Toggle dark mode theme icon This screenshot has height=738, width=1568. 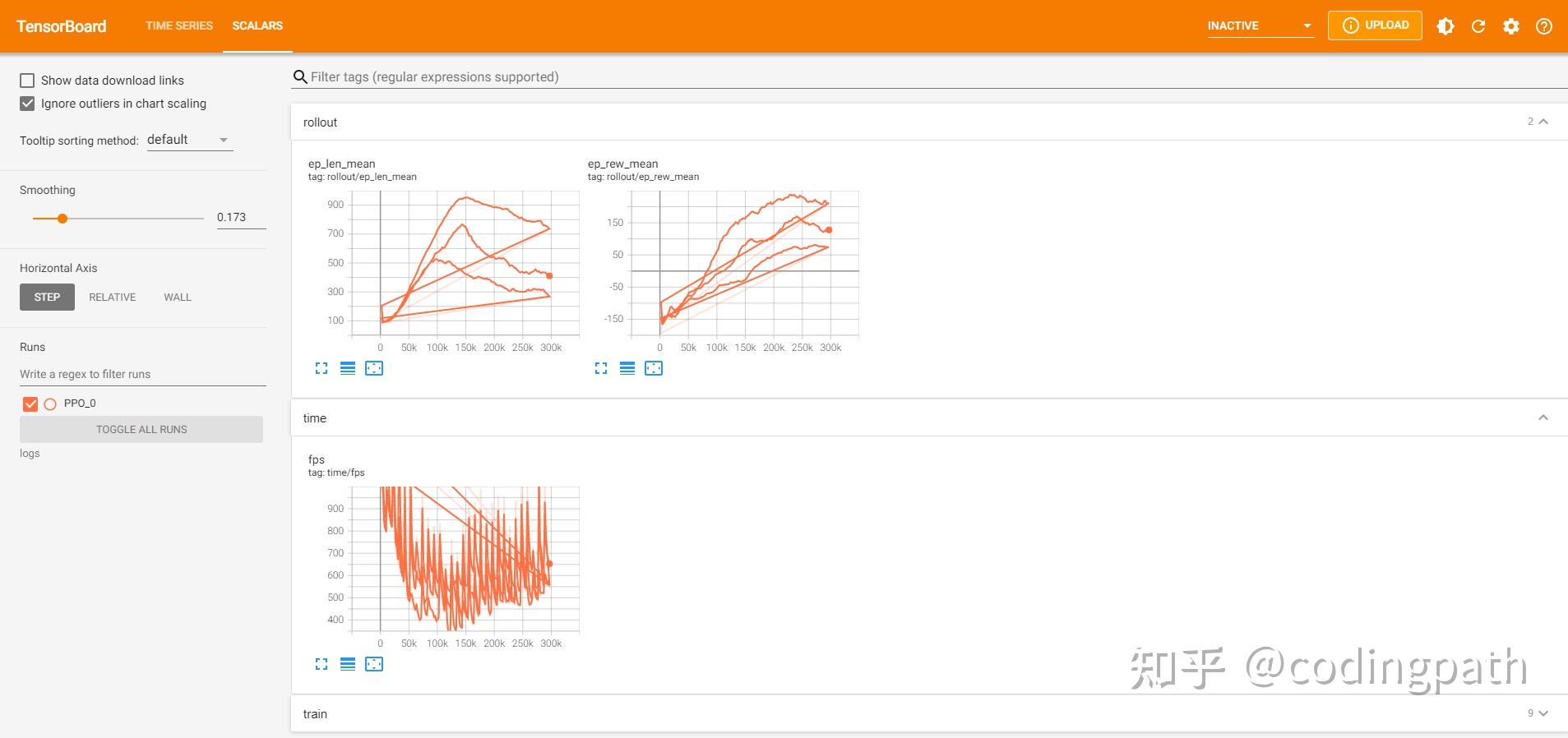(1445, 26)
